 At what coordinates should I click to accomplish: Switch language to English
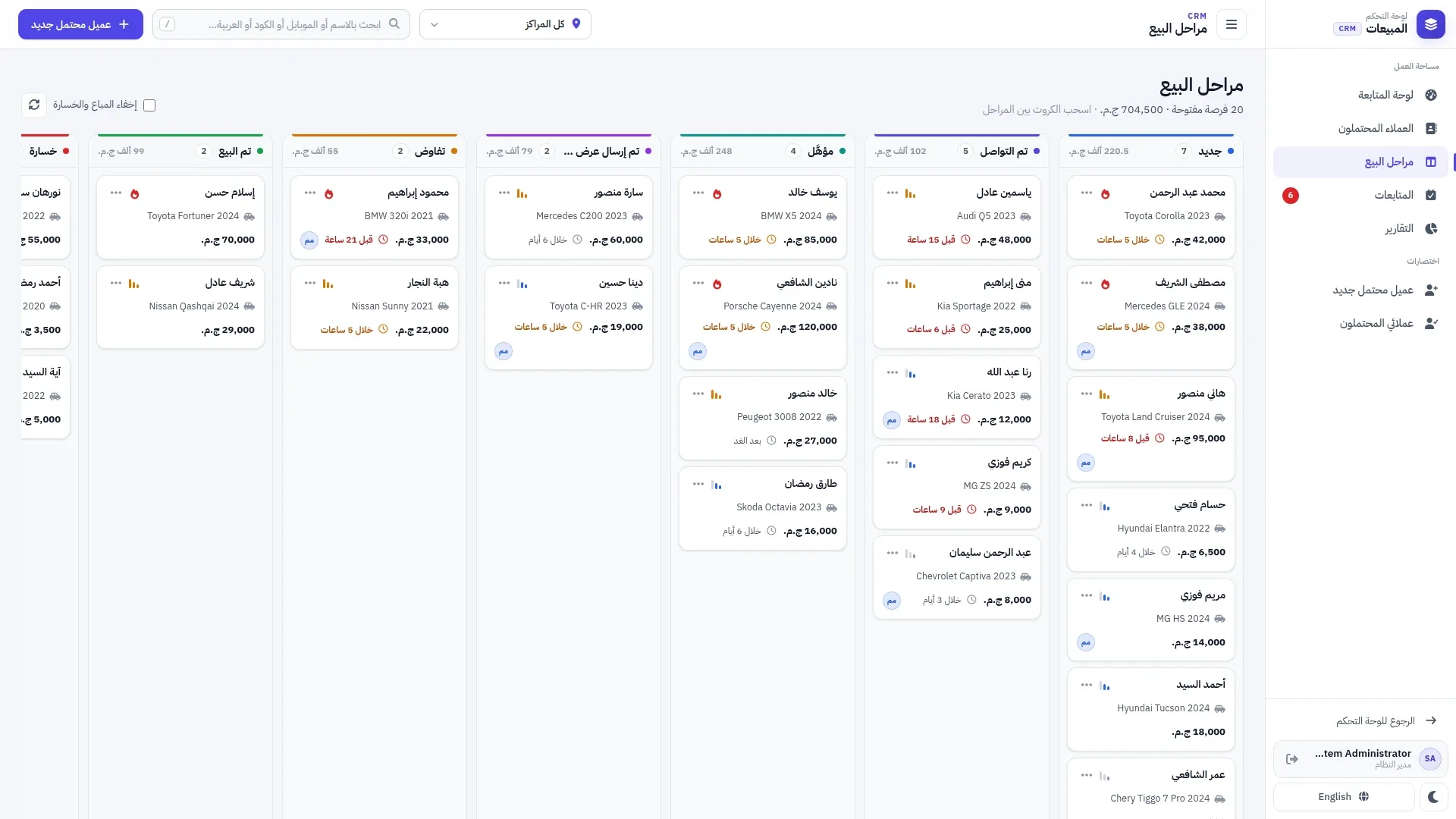click(x=1344, y=797)
